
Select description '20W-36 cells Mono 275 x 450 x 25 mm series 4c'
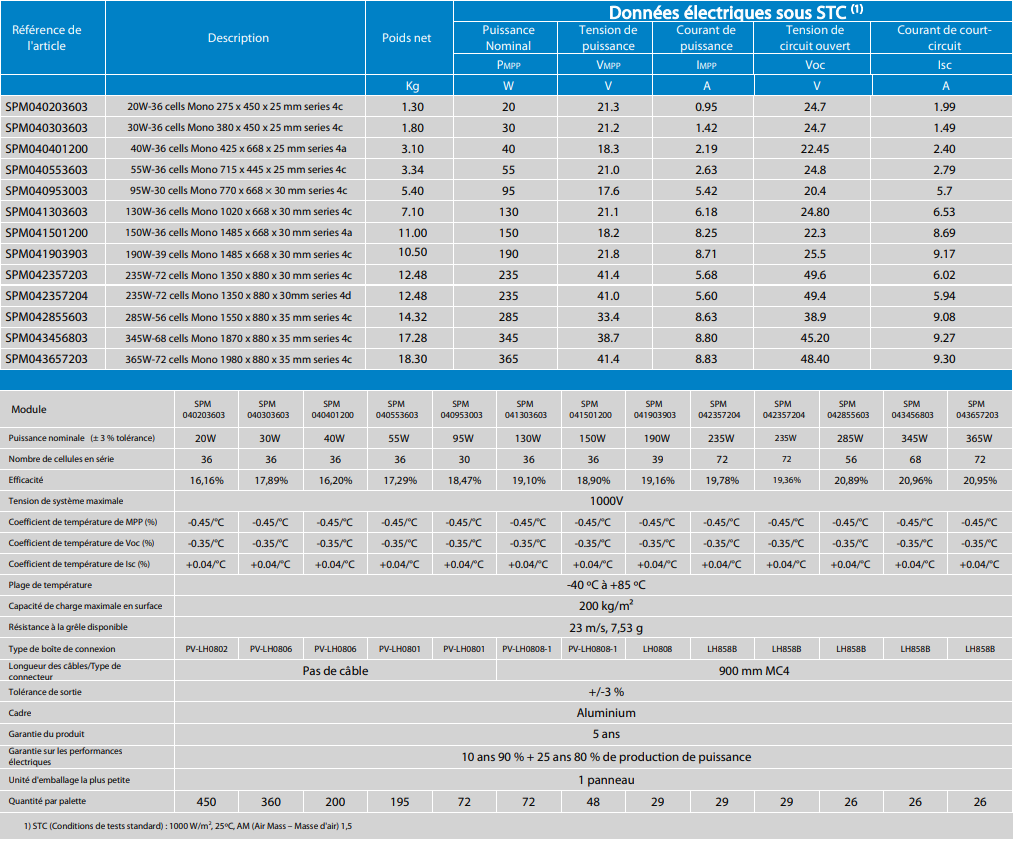(235, 107)
